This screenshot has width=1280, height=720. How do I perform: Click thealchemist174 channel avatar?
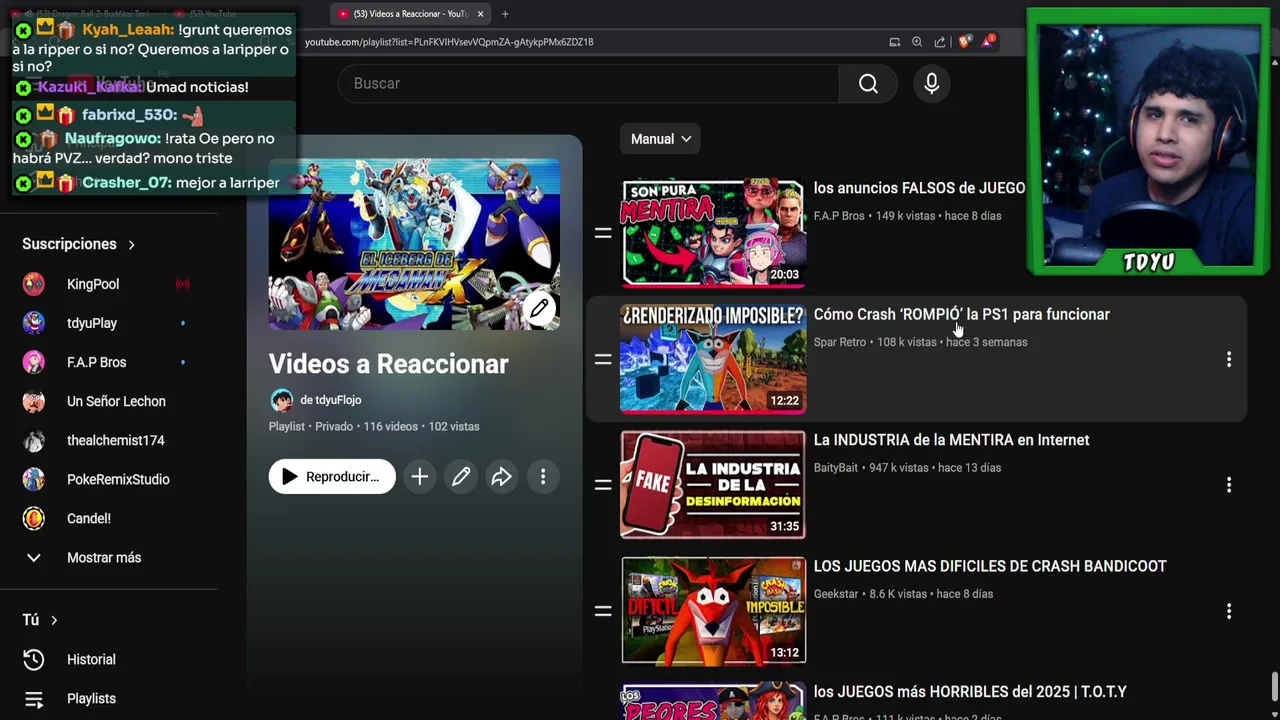[34, 440]
